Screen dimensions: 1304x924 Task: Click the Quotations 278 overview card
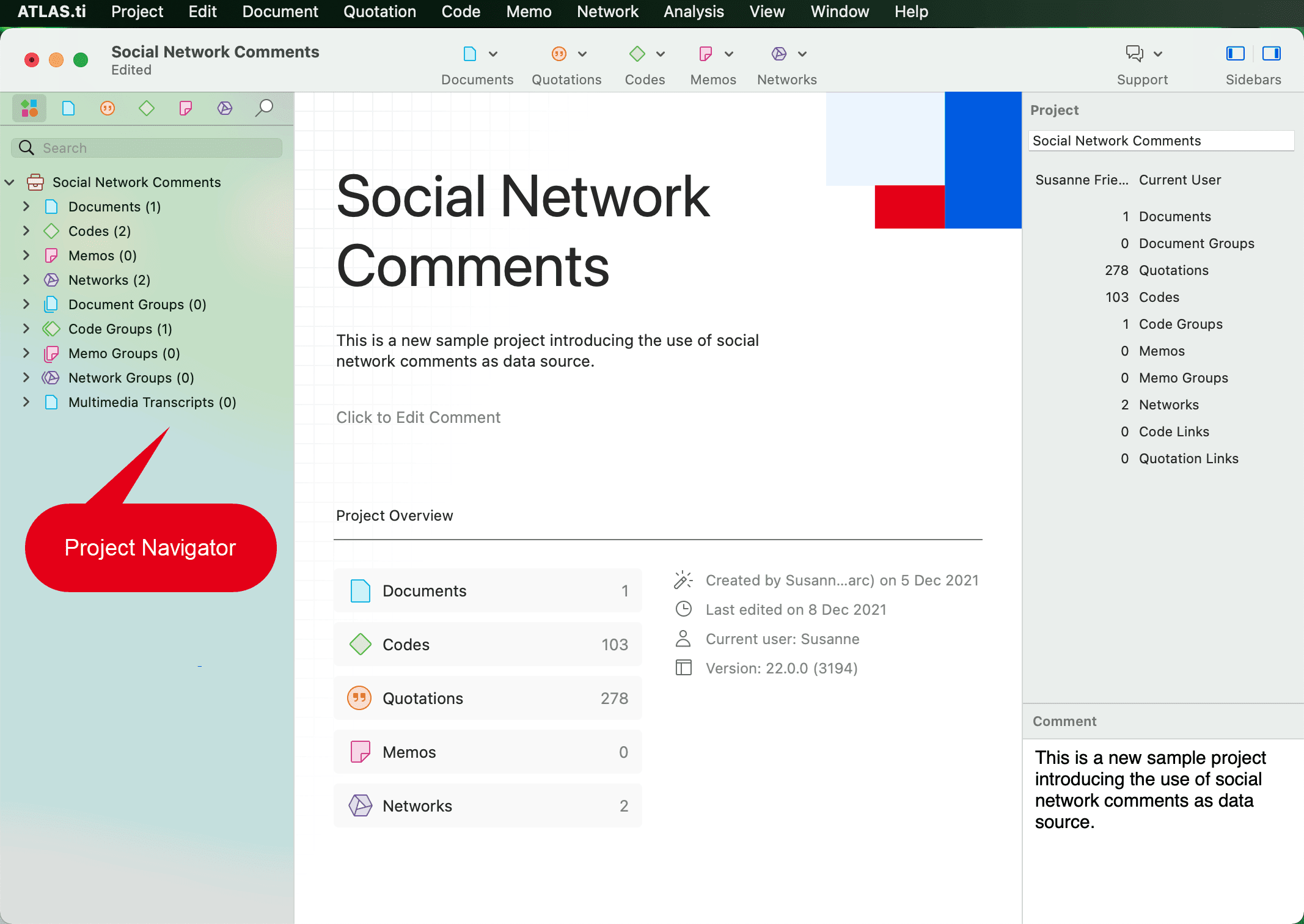click(488, 698)
